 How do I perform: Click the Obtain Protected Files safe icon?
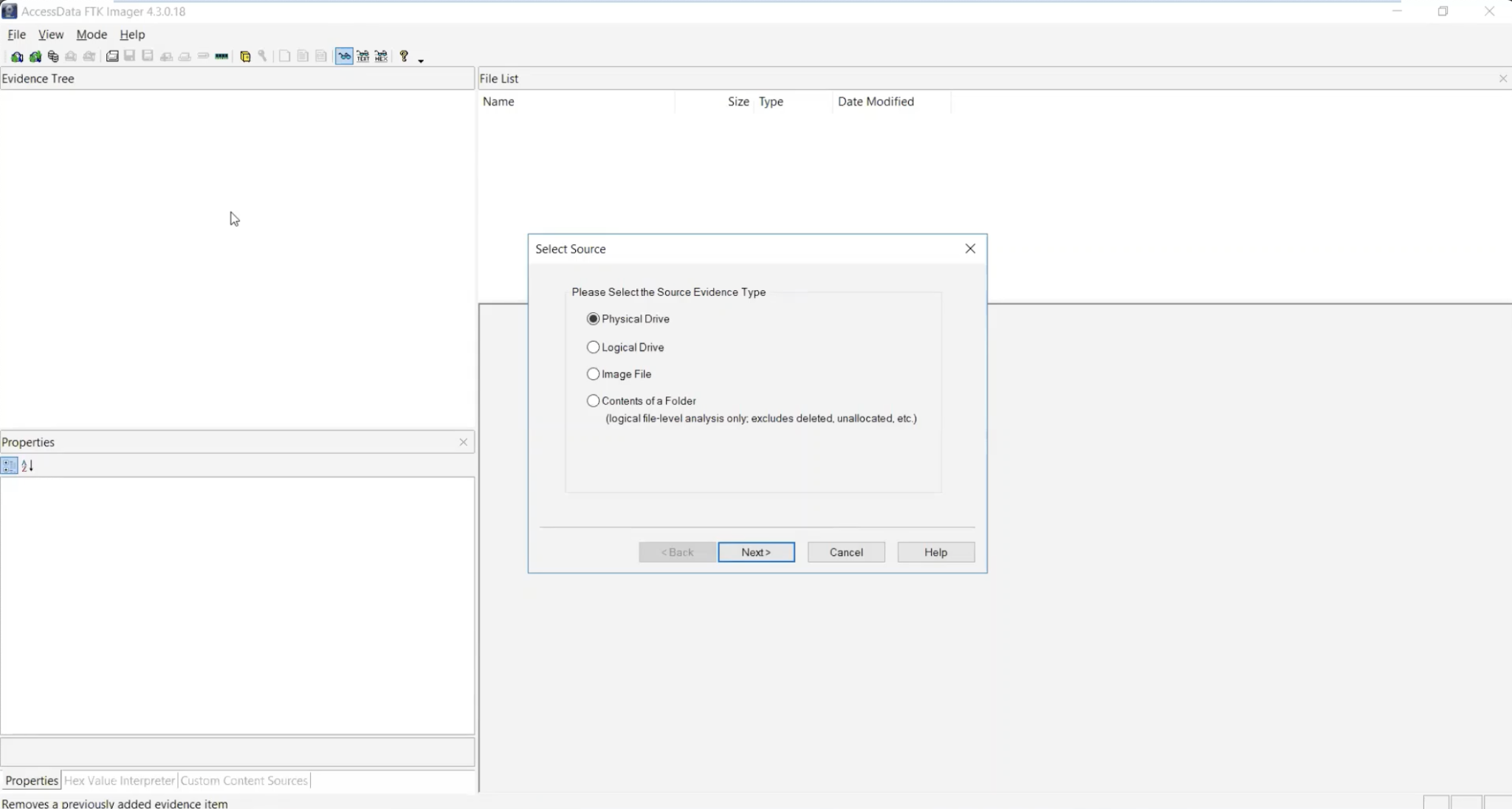click(246, 56)
